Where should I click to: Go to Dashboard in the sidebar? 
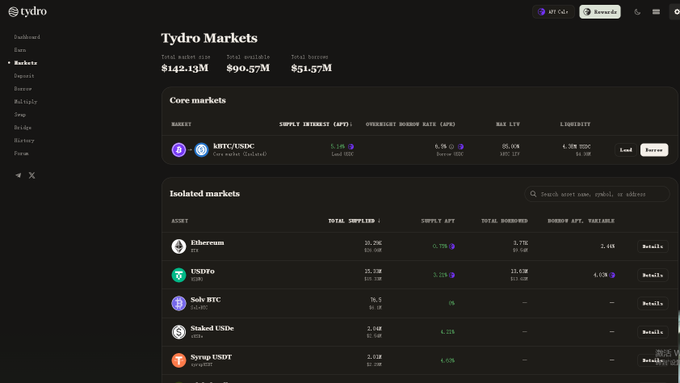point(27,37)
